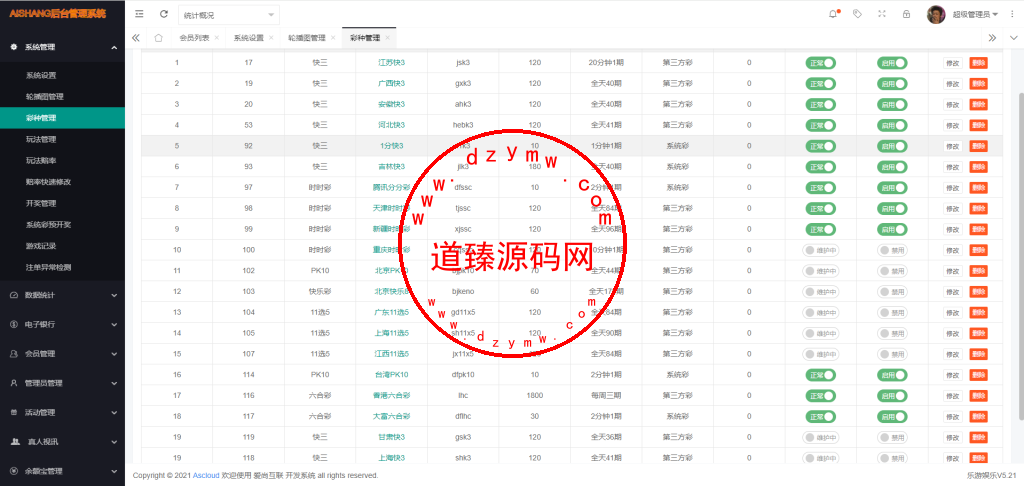The width and height of the screenshot is (1024, 486).
Task: Click the lock screen icon
Action: pos(906,14)
